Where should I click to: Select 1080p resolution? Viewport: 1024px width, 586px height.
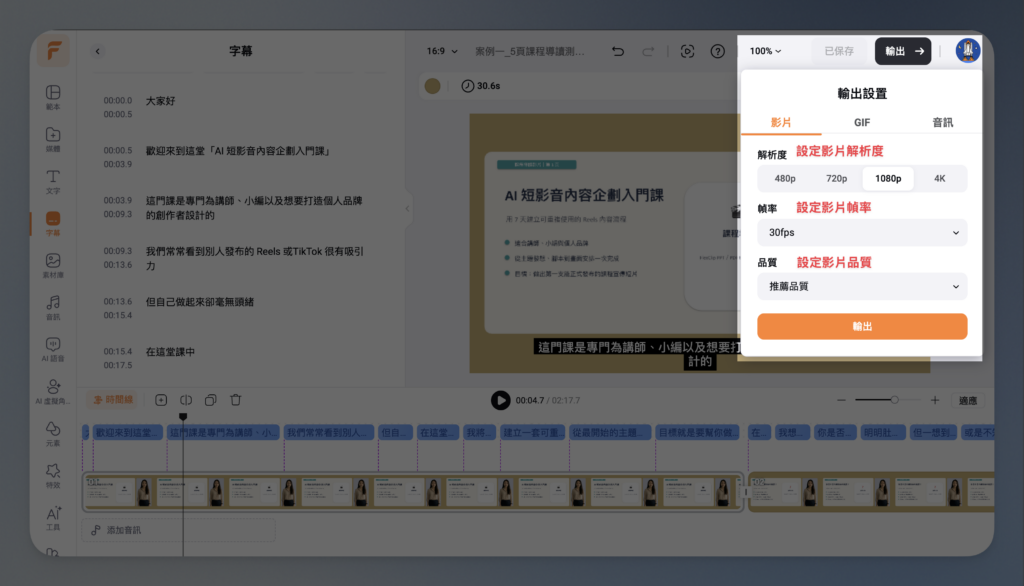[888, 178]
